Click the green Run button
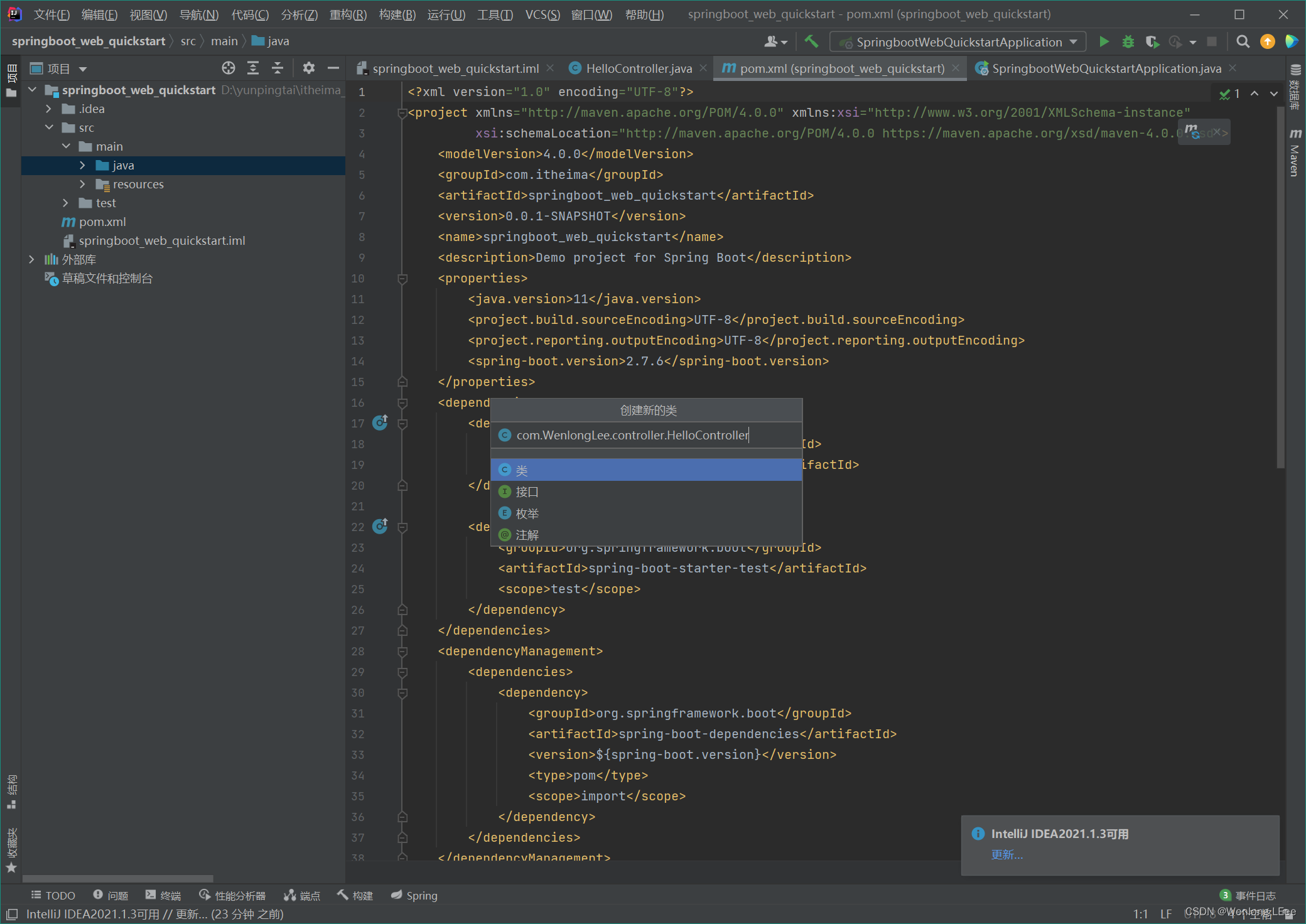The image size is (1306, 924). tap(1103, 41)
